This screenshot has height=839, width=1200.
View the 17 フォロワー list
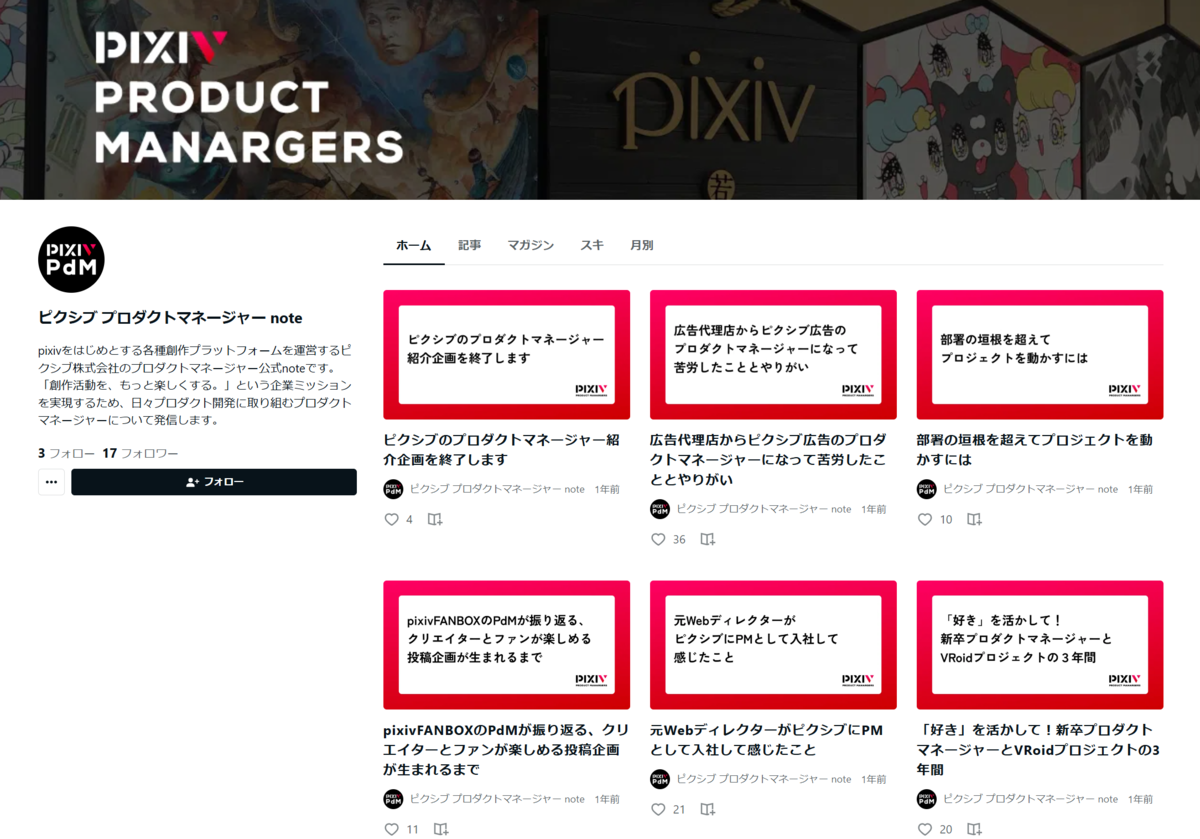click(140, 453)
